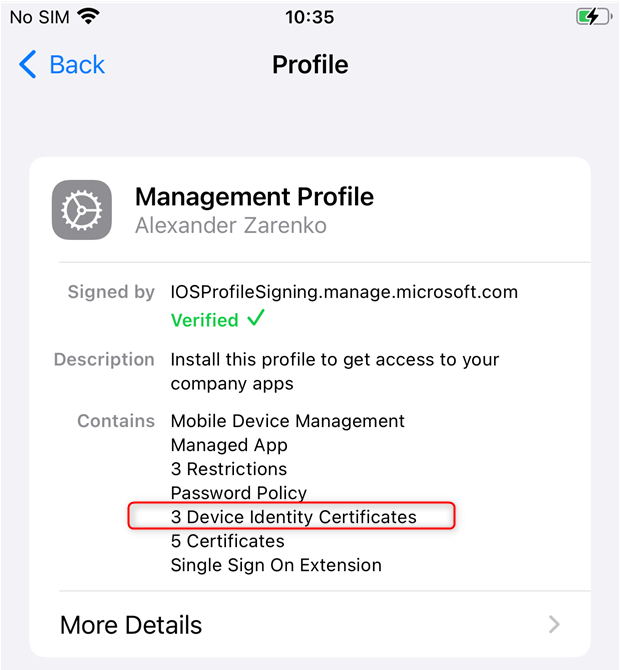
Task: Tap the Management Profile gear icon
Action: point(82,210)
